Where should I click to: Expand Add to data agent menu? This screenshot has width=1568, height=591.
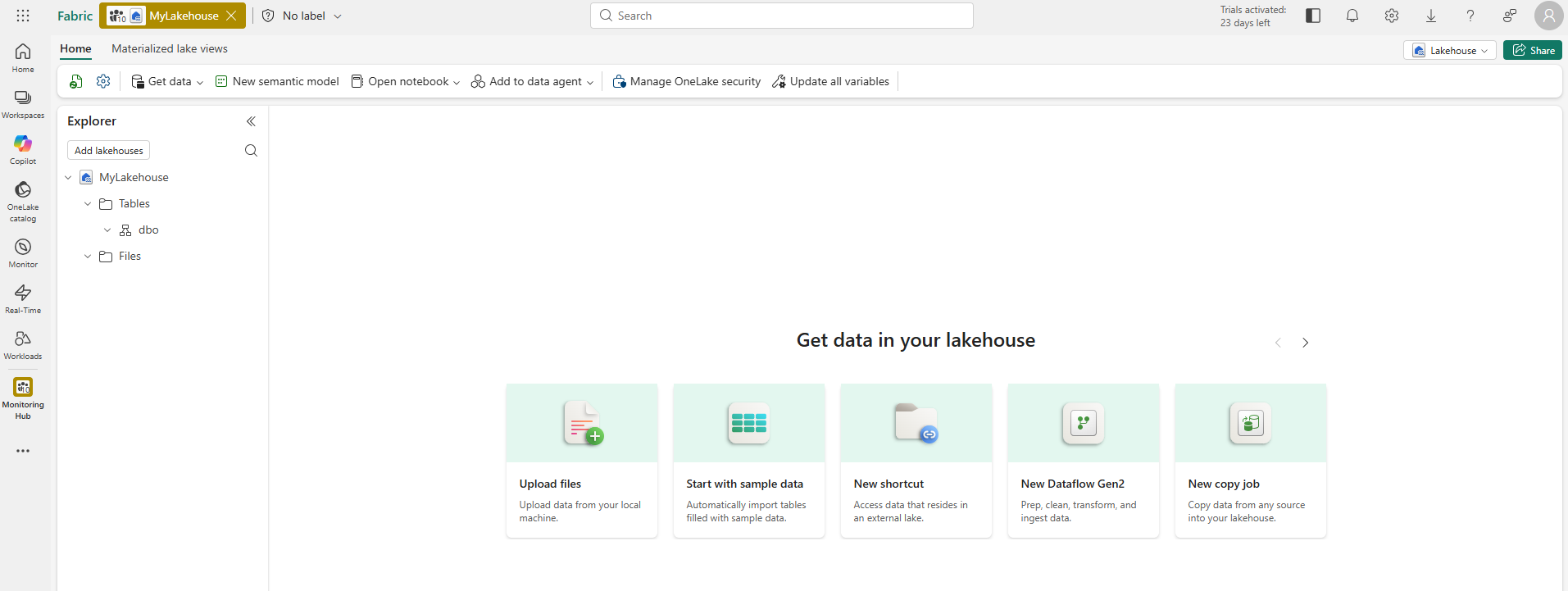[x=533, y=81]
